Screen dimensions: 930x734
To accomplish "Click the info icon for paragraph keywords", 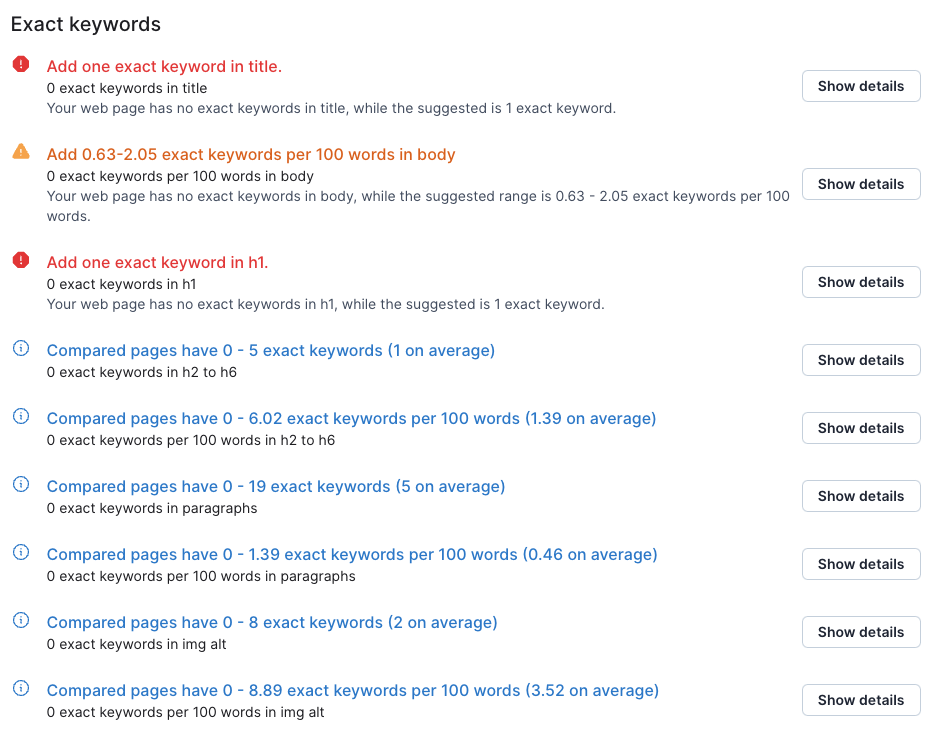I will coord(21,483).
